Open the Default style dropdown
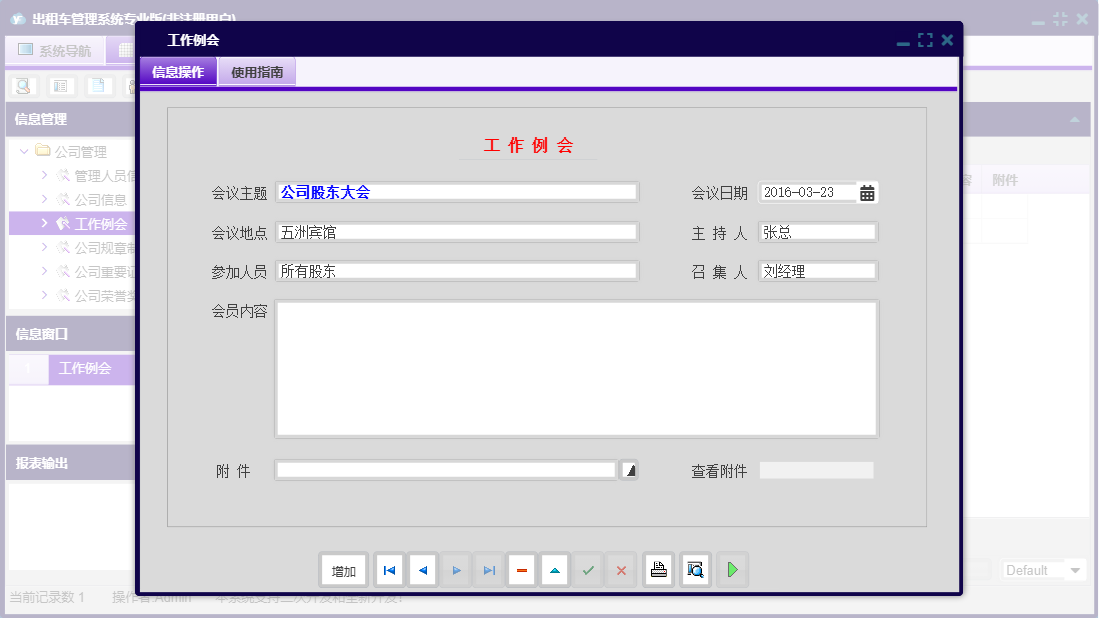Screen dimensions: 1099x618 pos(1044,569)
